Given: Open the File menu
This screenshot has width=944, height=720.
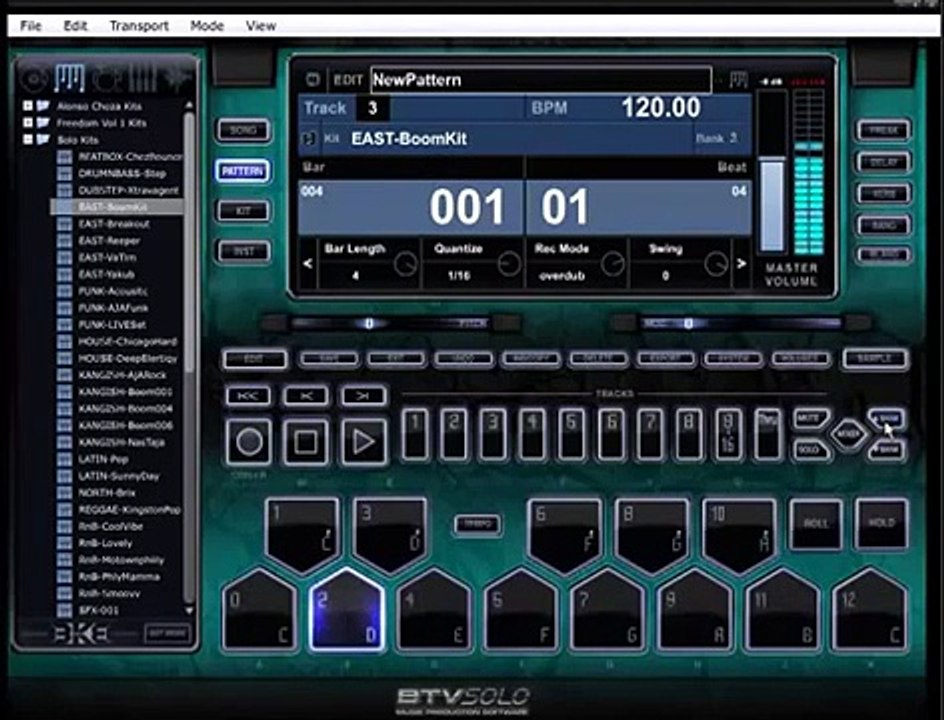Looking at the screenshot, I should [31, 25].
